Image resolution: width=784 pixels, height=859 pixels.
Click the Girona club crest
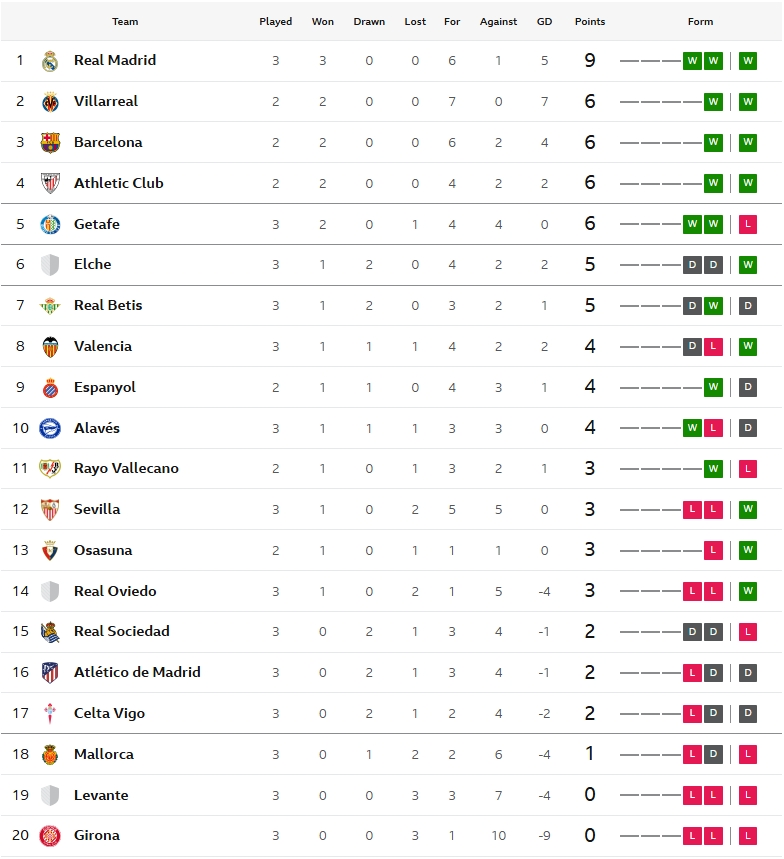click(x=50, y=836)
